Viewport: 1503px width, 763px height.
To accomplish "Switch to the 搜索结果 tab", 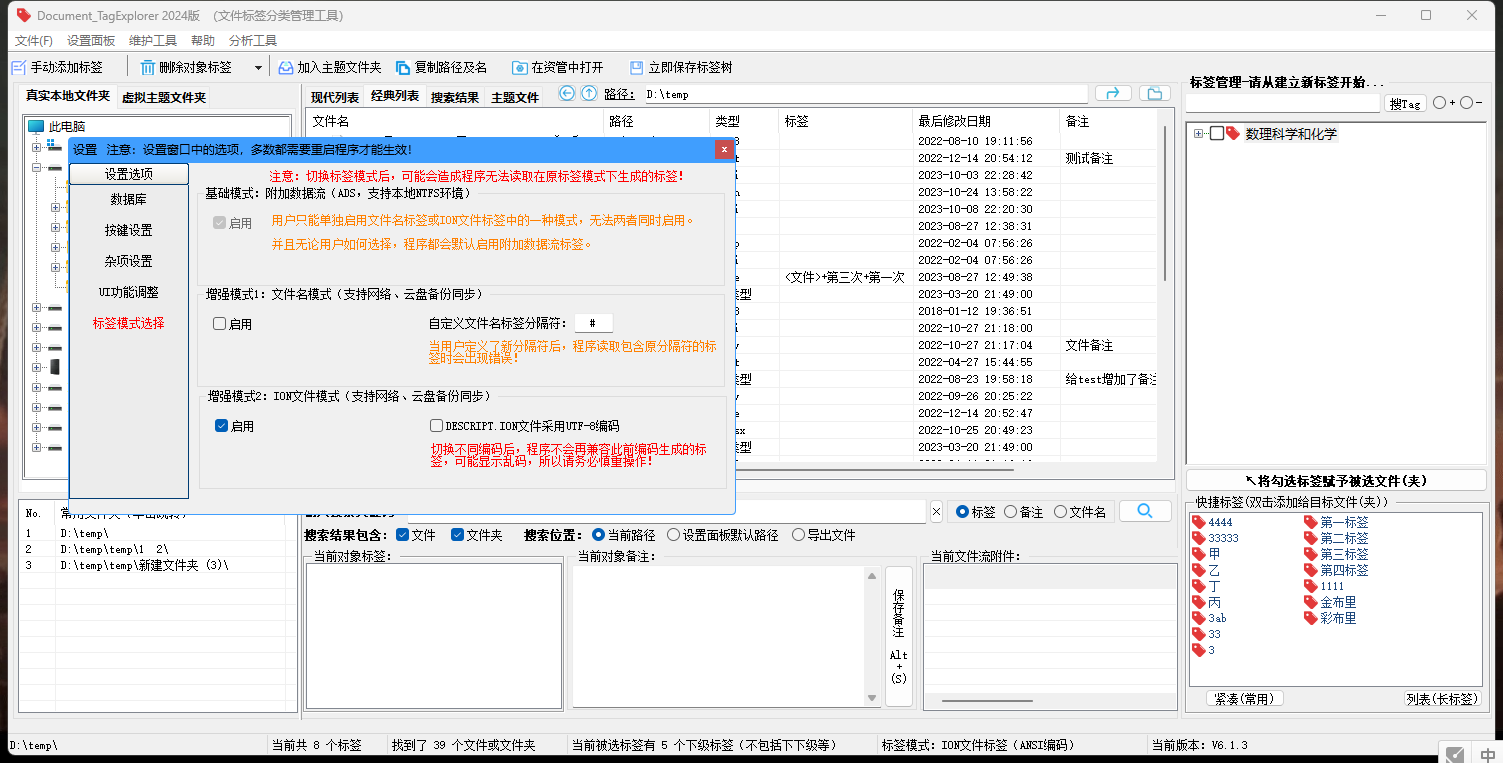I will pos(455,97).
